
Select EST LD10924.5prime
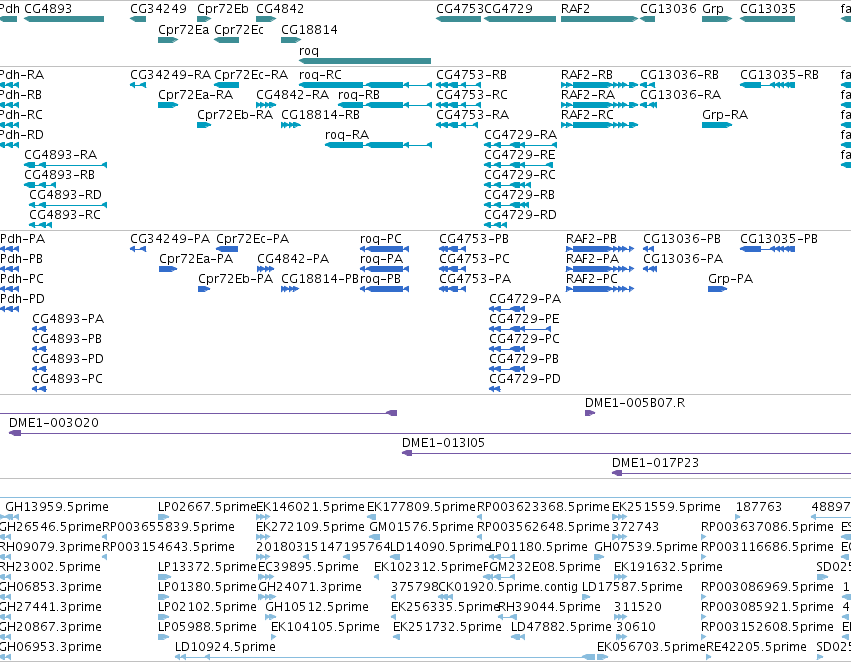[225, 647]
